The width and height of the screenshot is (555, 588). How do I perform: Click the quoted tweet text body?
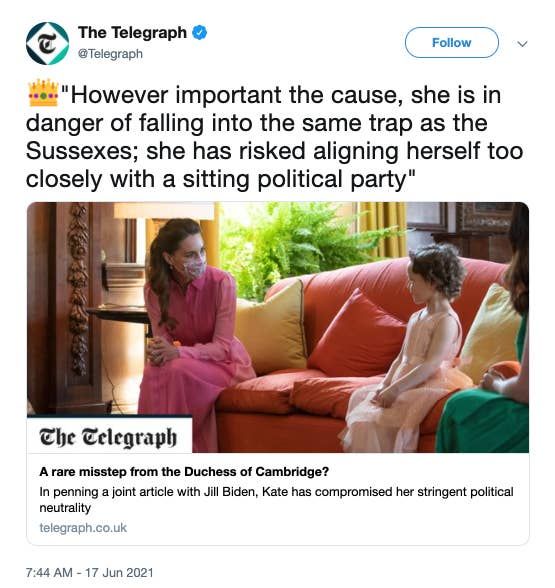(x=274, y=136)
